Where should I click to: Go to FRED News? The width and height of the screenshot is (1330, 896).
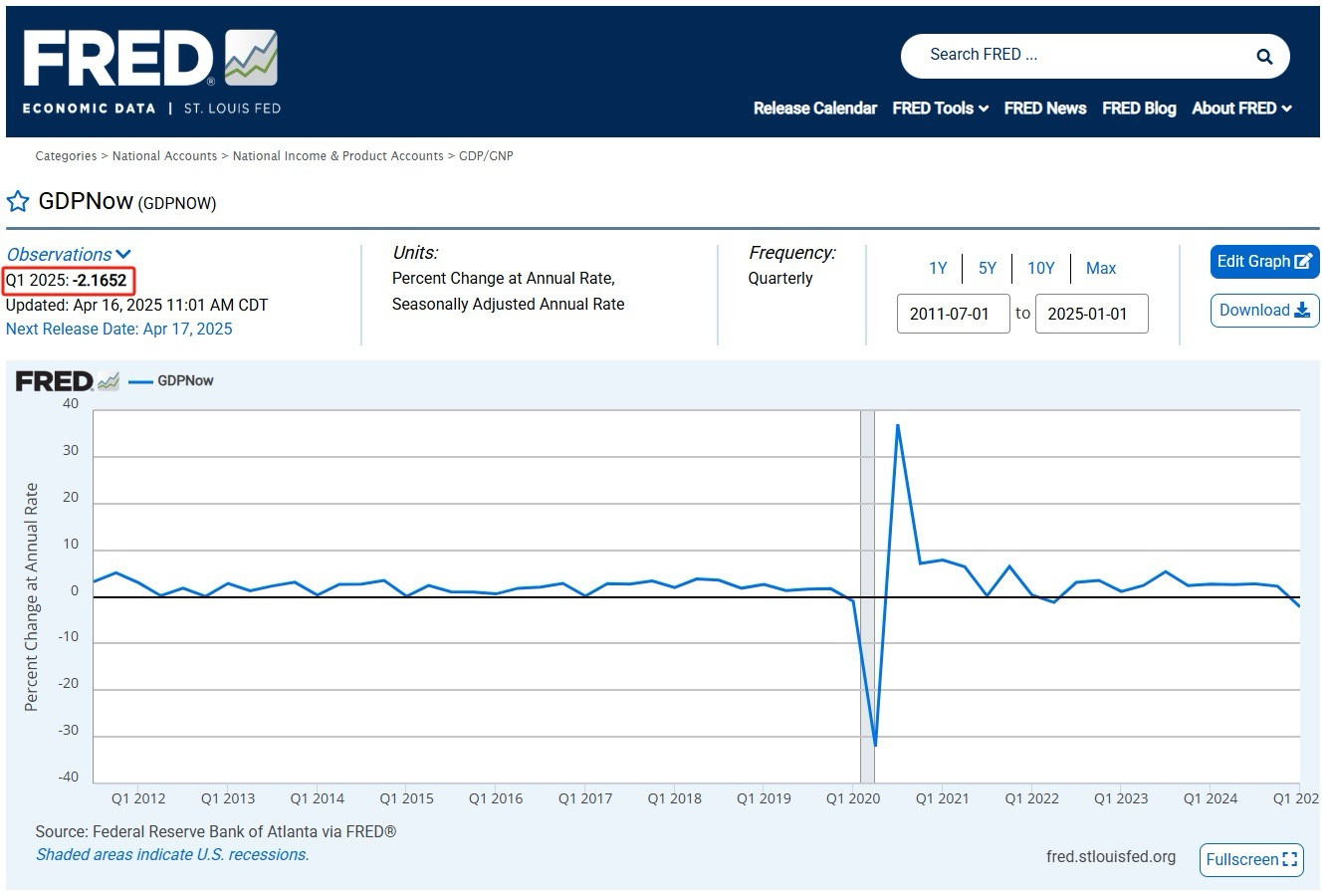click(1045, 108)
